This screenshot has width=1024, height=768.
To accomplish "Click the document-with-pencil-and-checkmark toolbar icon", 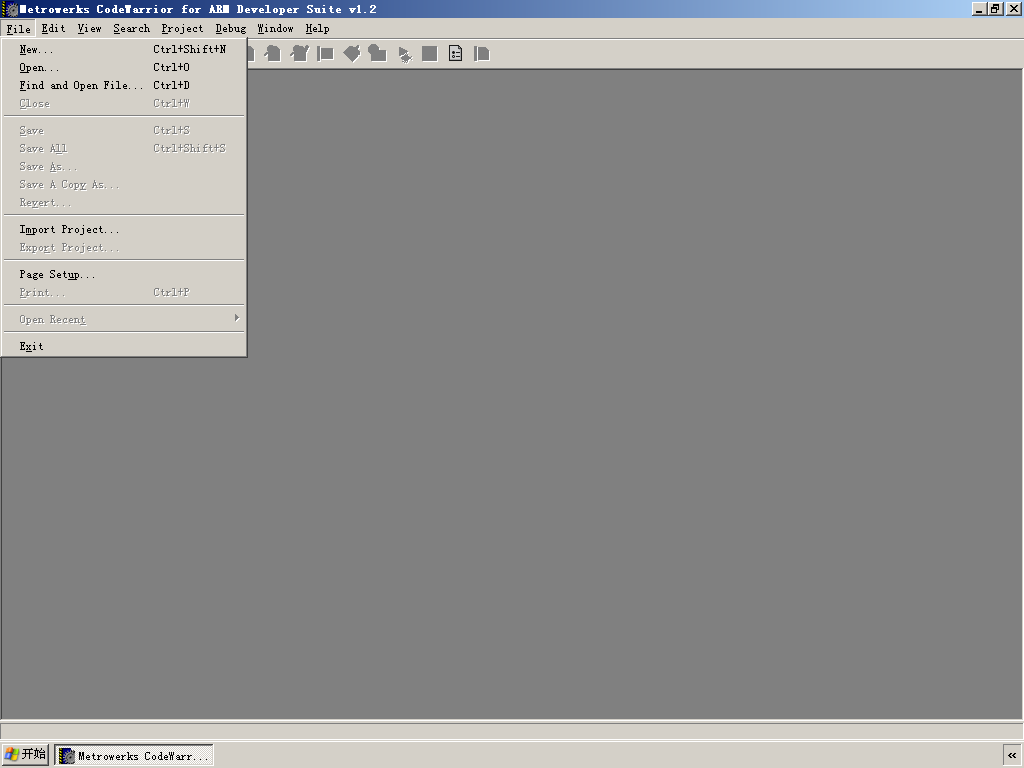I will (299, 54).
